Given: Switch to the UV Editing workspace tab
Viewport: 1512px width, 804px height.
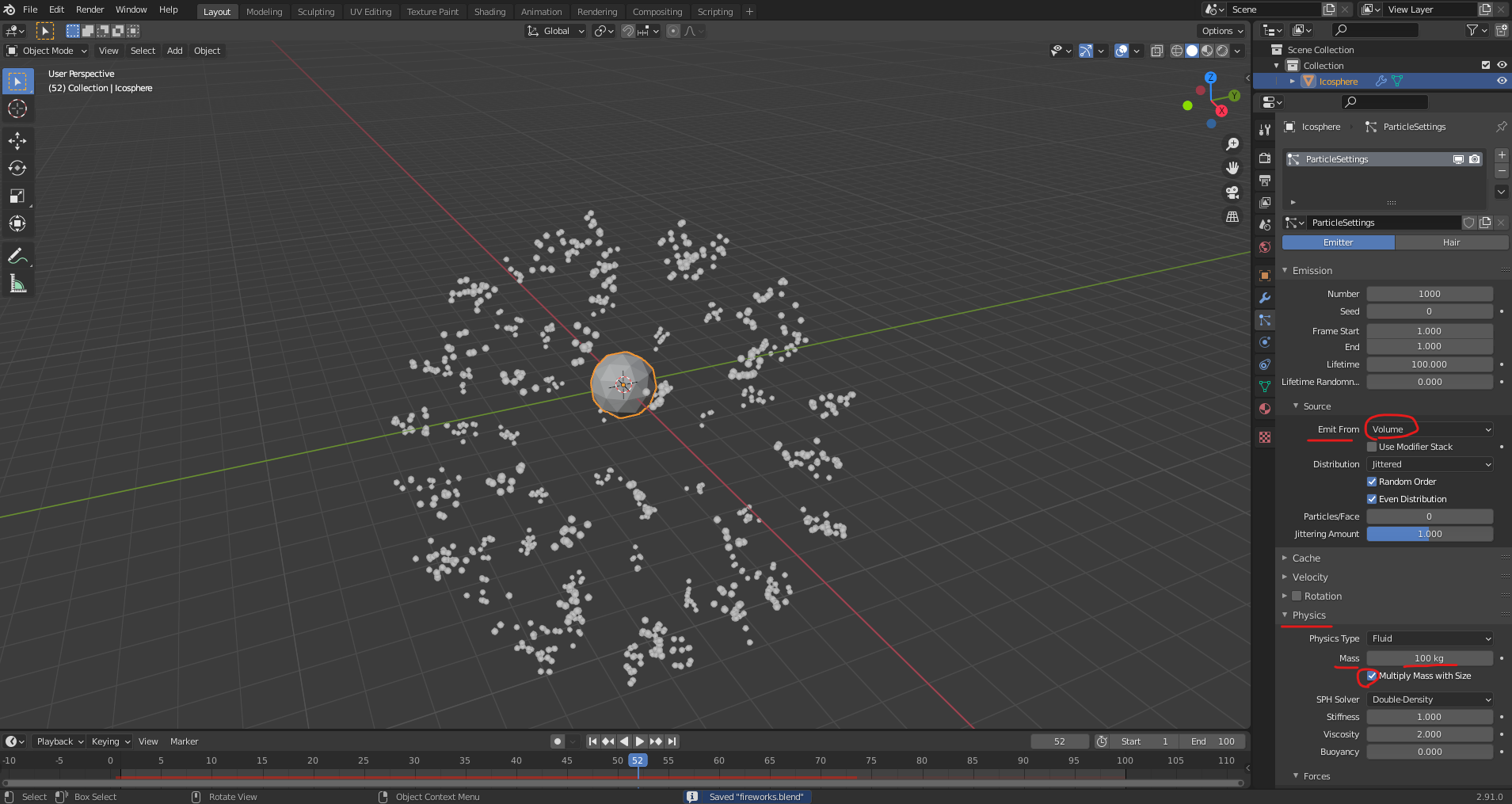Looking at the screenshot, I should (371, 12).
